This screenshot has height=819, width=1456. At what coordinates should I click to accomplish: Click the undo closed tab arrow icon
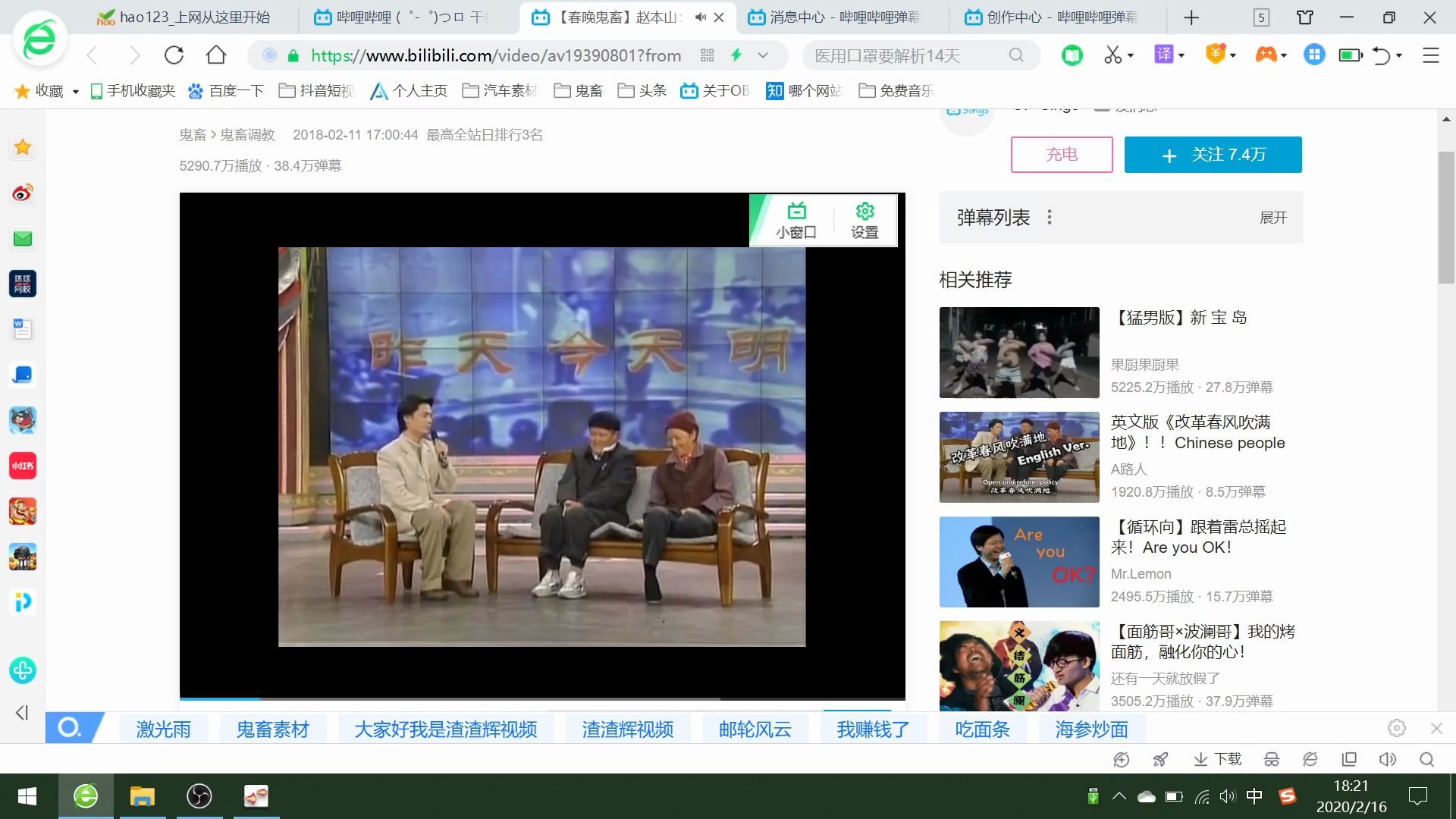coord(1382,55)
